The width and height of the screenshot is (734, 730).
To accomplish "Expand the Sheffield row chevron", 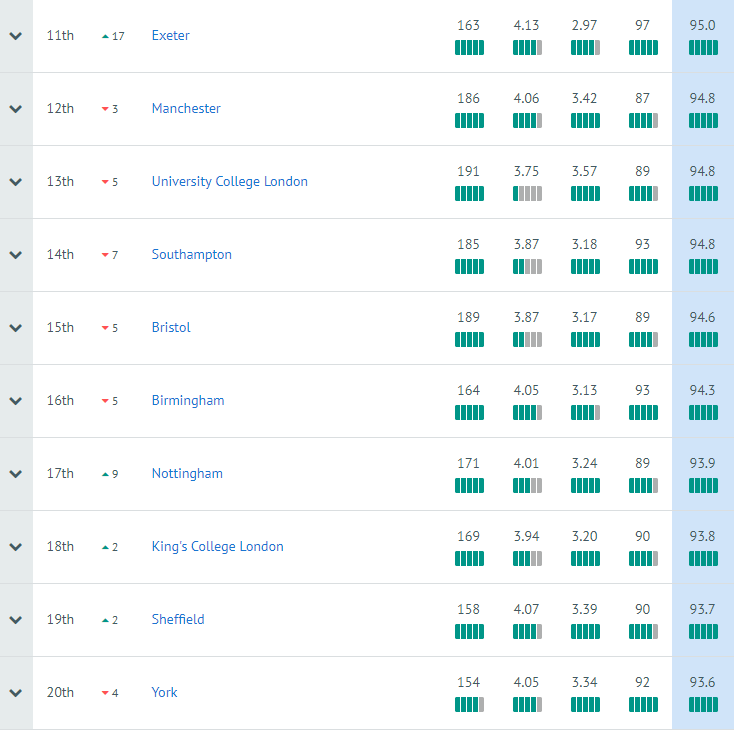I will click(x=16, y=620).
